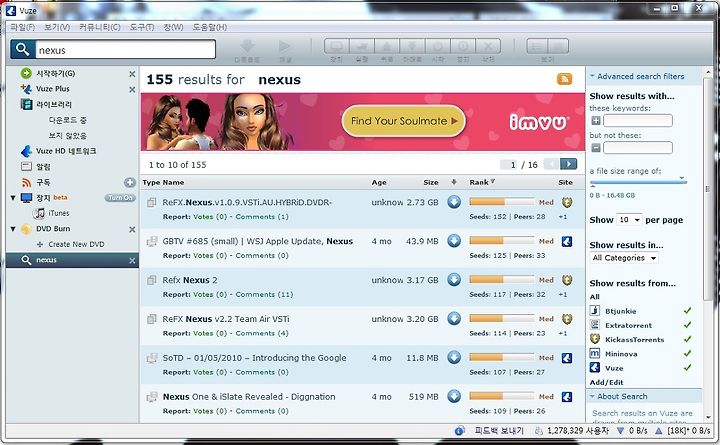Close the nexus search sidebar entry
Screen dimensions: 720x445
click(x=132, y=260)
